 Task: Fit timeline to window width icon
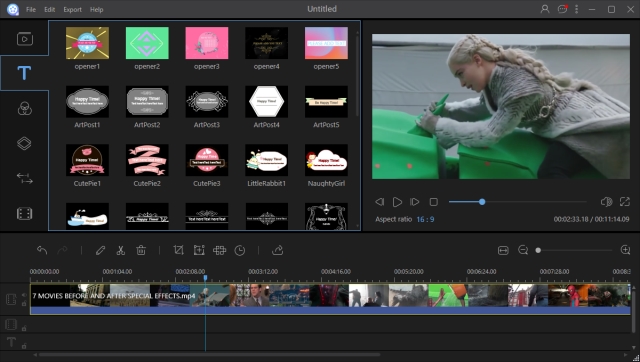point(503,250)
